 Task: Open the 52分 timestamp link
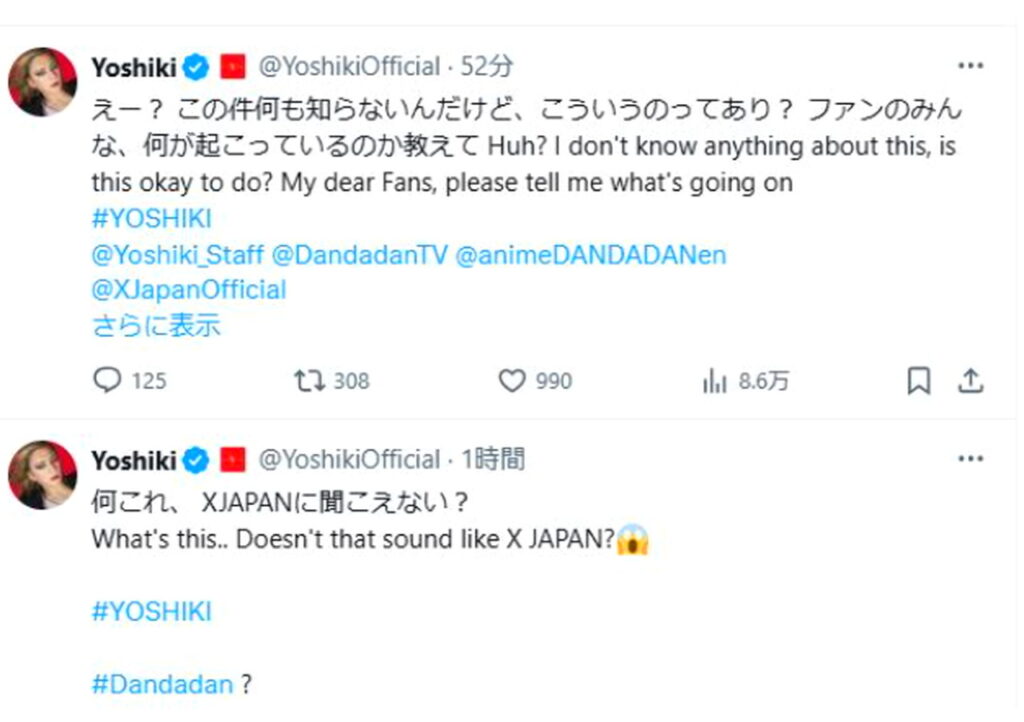coord(487,67)
